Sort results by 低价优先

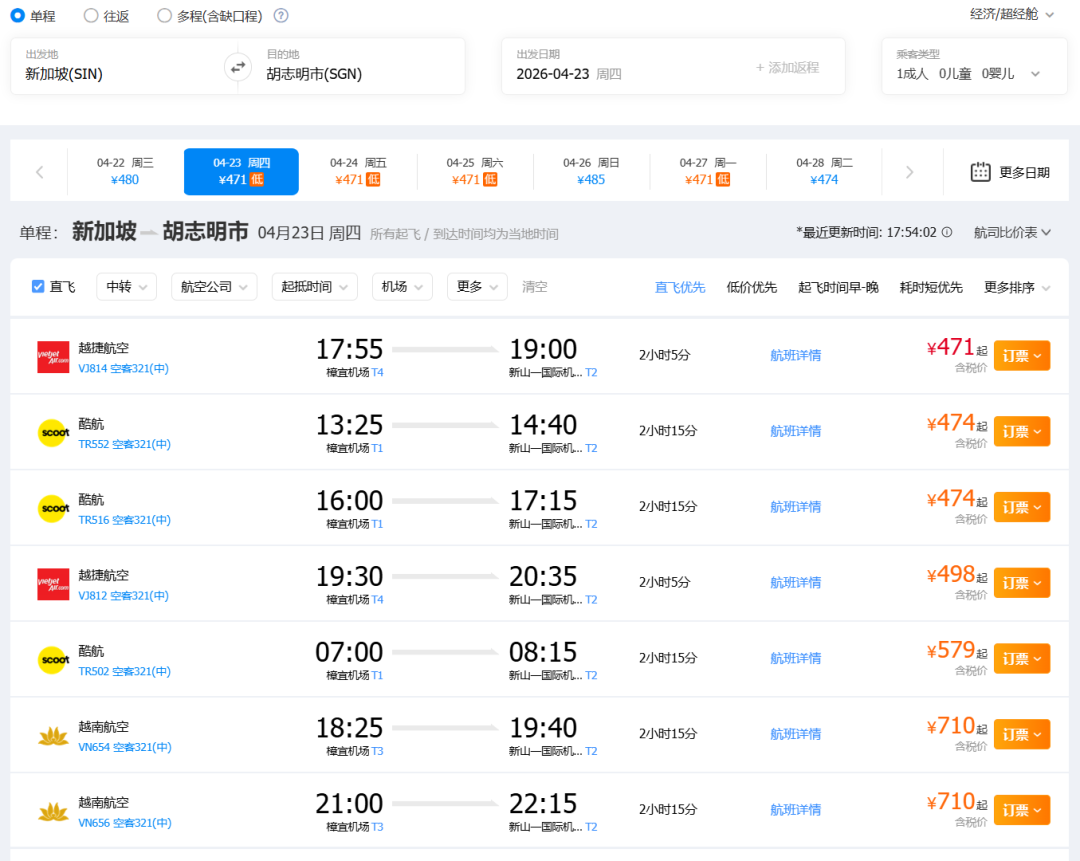(x=751, y=287)
